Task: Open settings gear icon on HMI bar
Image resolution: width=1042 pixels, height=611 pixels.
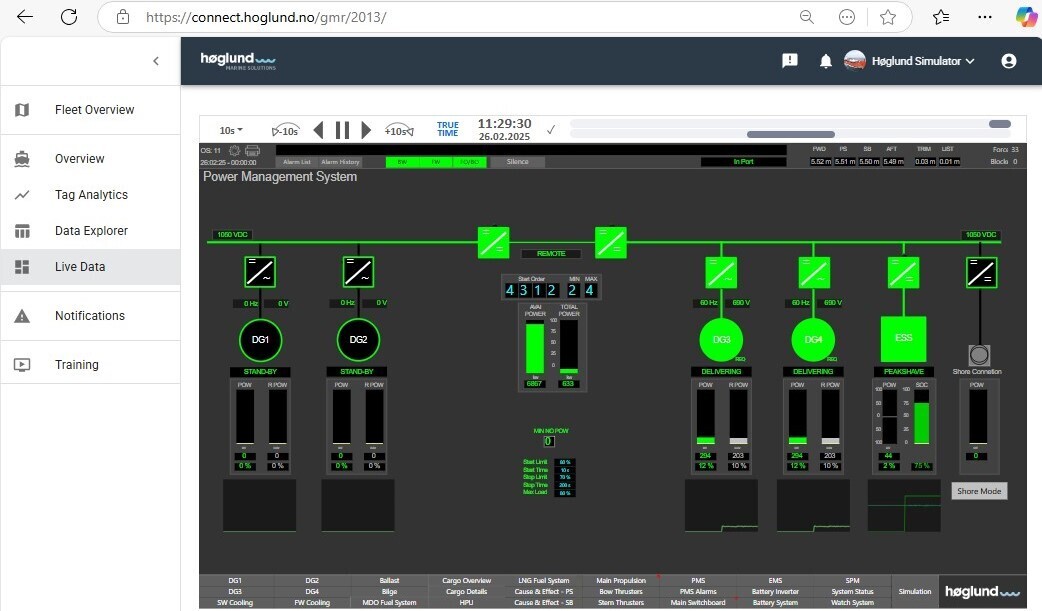Action: 234,151
